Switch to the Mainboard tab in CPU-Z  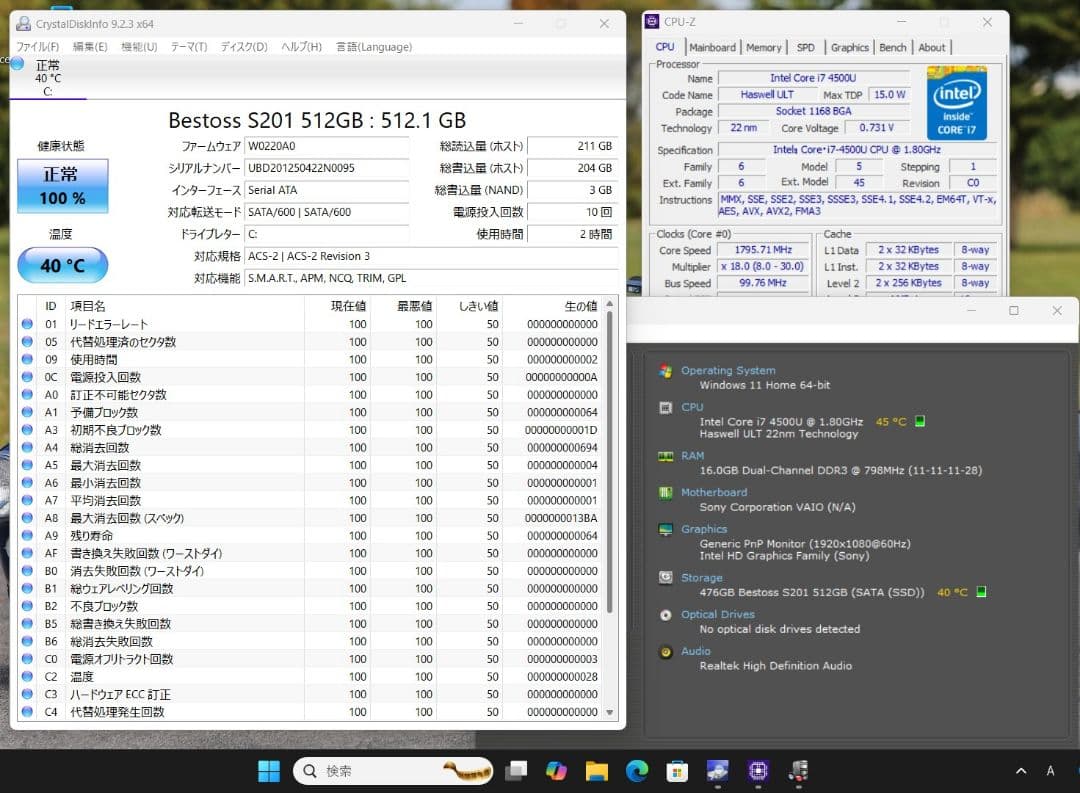tap(713, 47)
